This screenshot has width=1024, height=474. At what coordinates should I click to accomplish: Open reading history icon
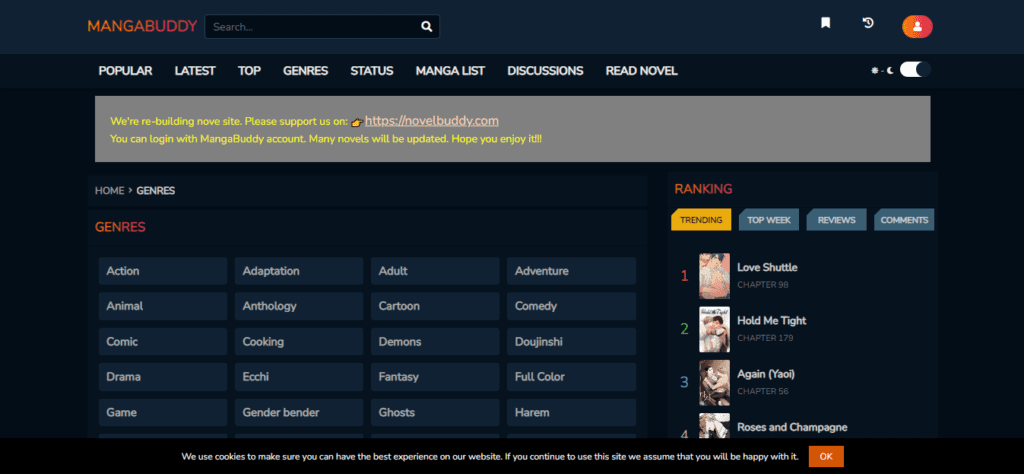tap(868, 24)
